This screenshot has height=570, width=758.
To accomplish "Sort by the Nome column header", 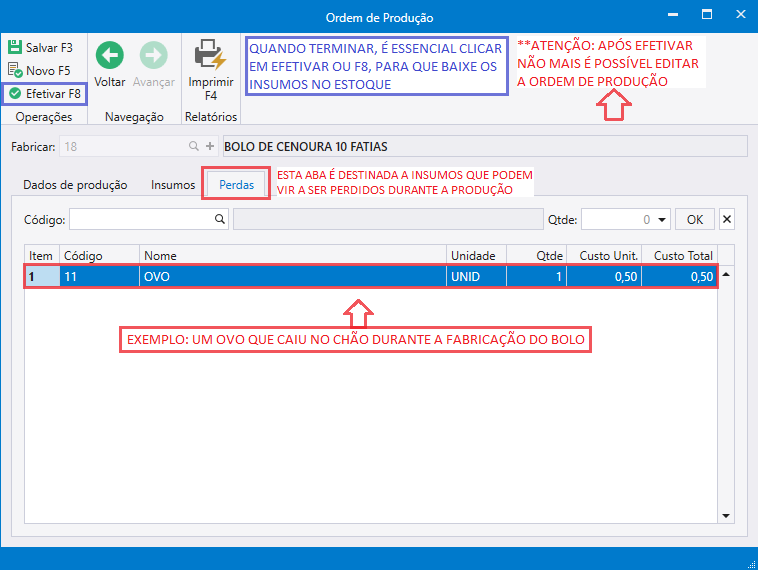I will 293,255.
